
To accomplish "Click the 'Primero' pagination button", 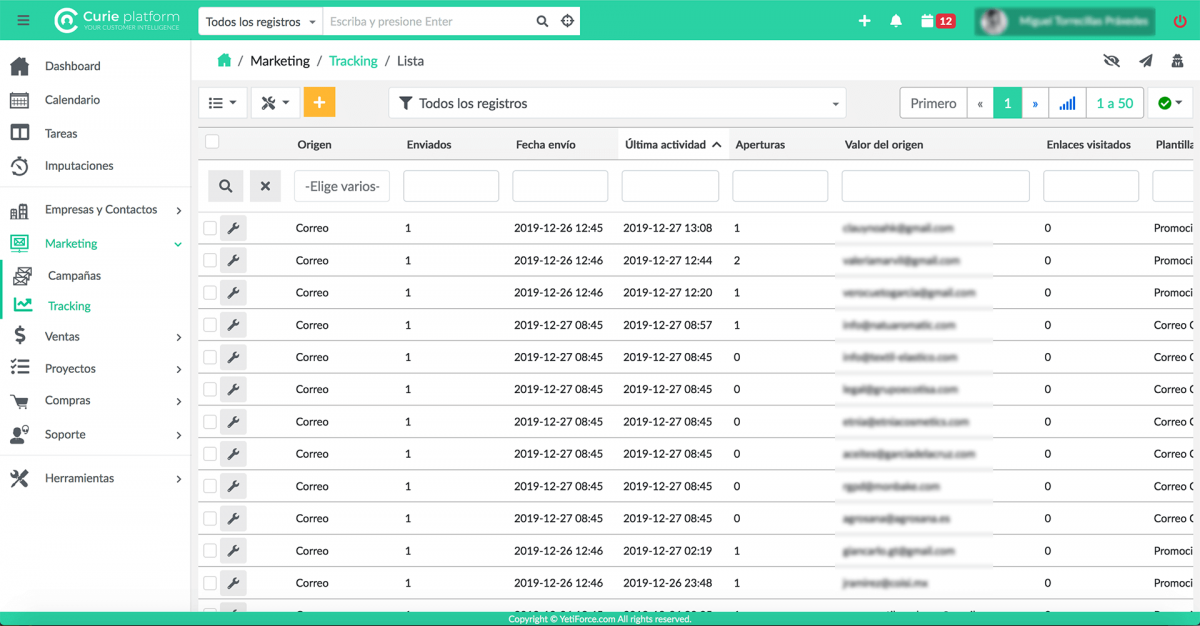I will pyautogui.click(x=933, y=103).
